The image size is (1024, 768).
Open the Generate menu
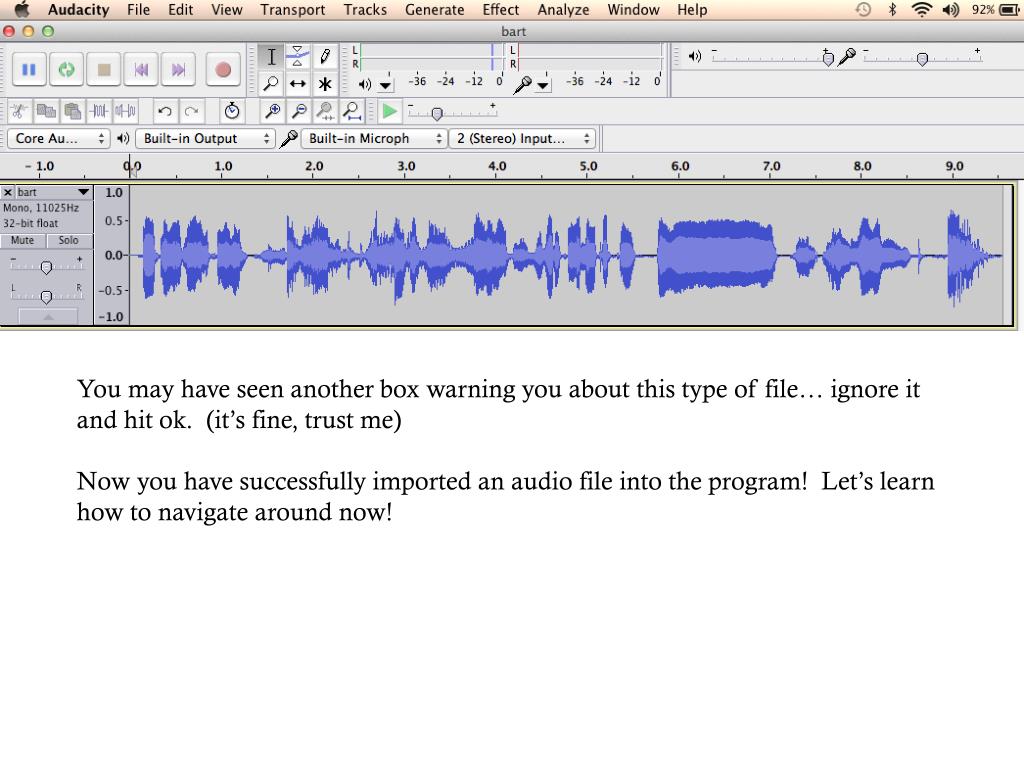point(434,10)
